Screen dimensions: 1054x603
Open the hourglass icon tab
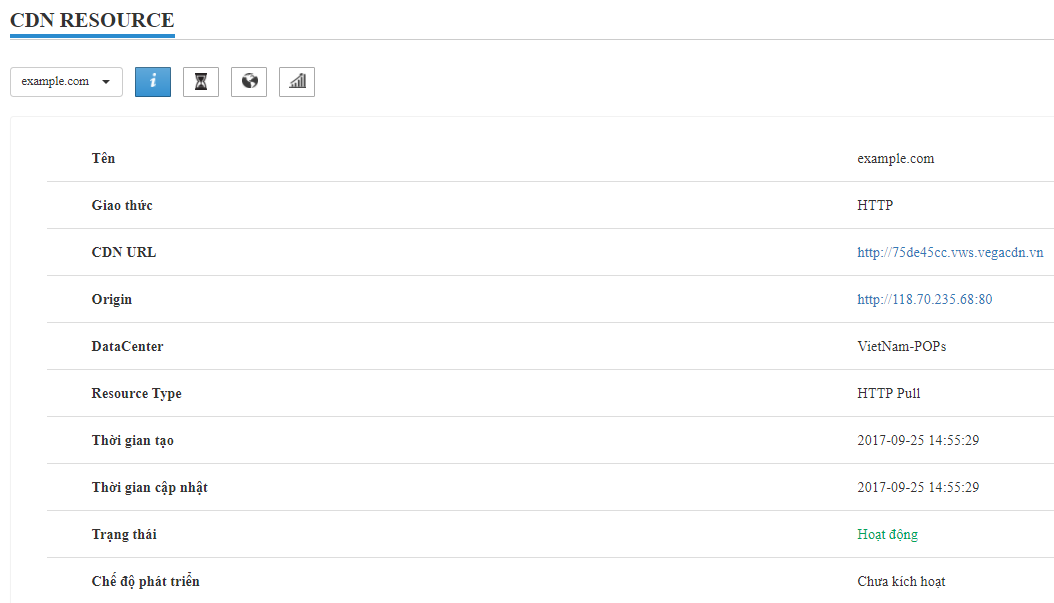click(x=201, y=82)
